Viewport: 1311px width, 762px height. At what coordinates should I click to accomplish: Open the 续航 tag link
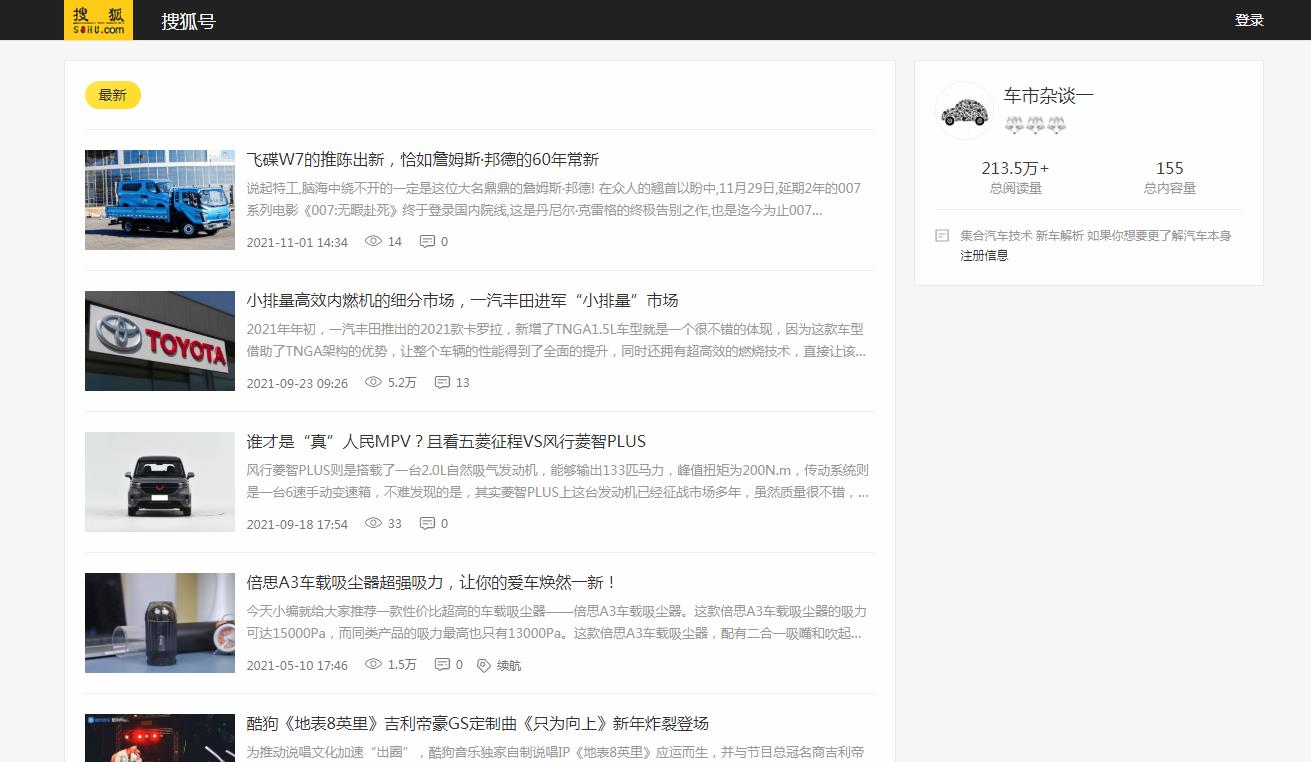[509, 665]
